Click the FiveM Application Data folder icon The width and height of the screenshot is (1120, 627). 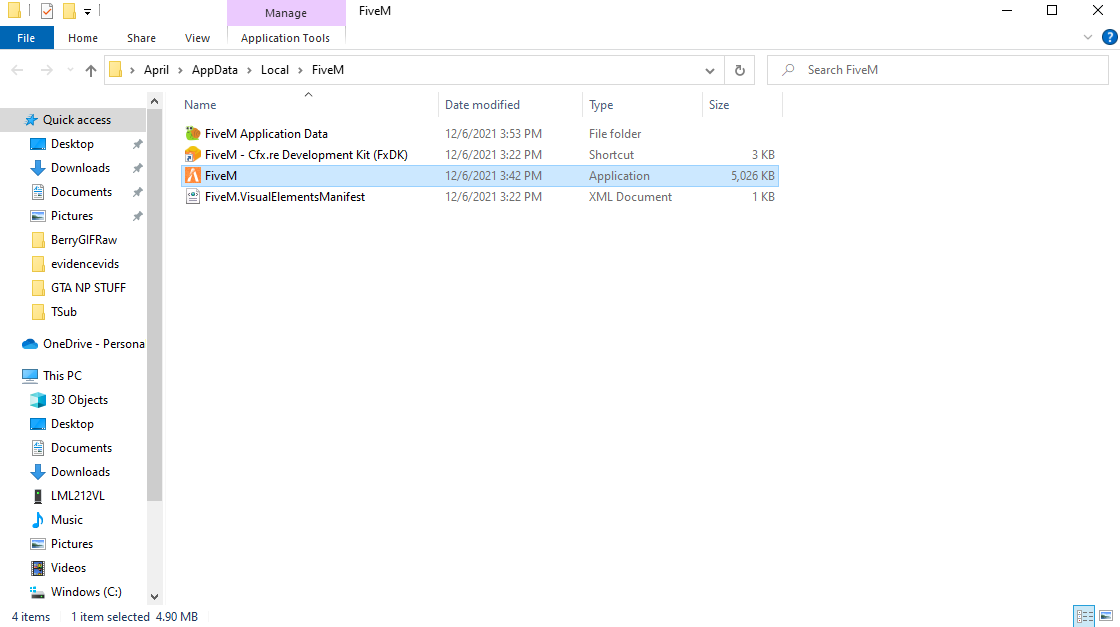pos(192,134)
